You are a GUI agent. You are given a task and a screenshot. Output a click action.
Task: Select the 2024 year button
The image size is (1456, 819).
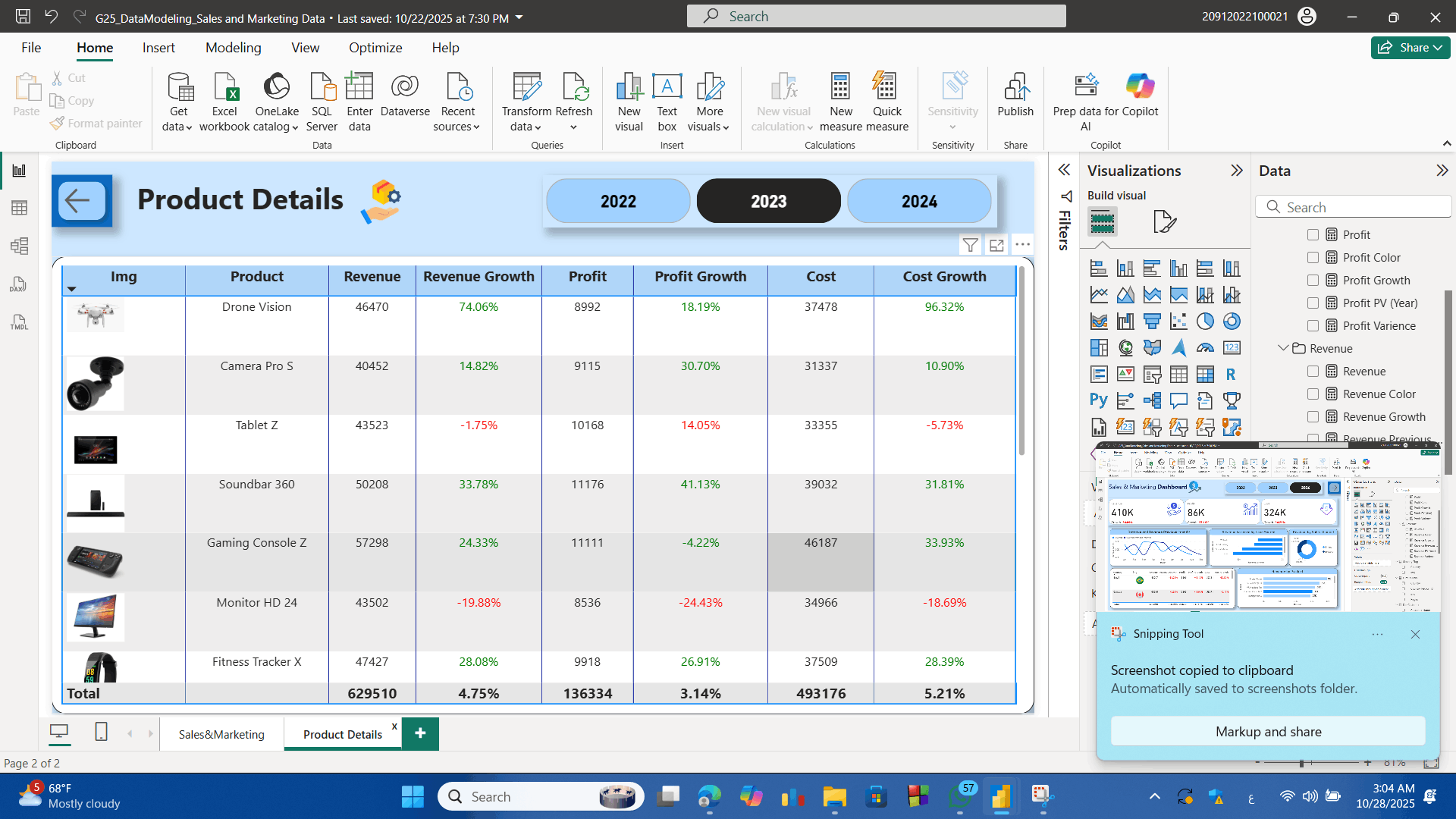(918, 200)
